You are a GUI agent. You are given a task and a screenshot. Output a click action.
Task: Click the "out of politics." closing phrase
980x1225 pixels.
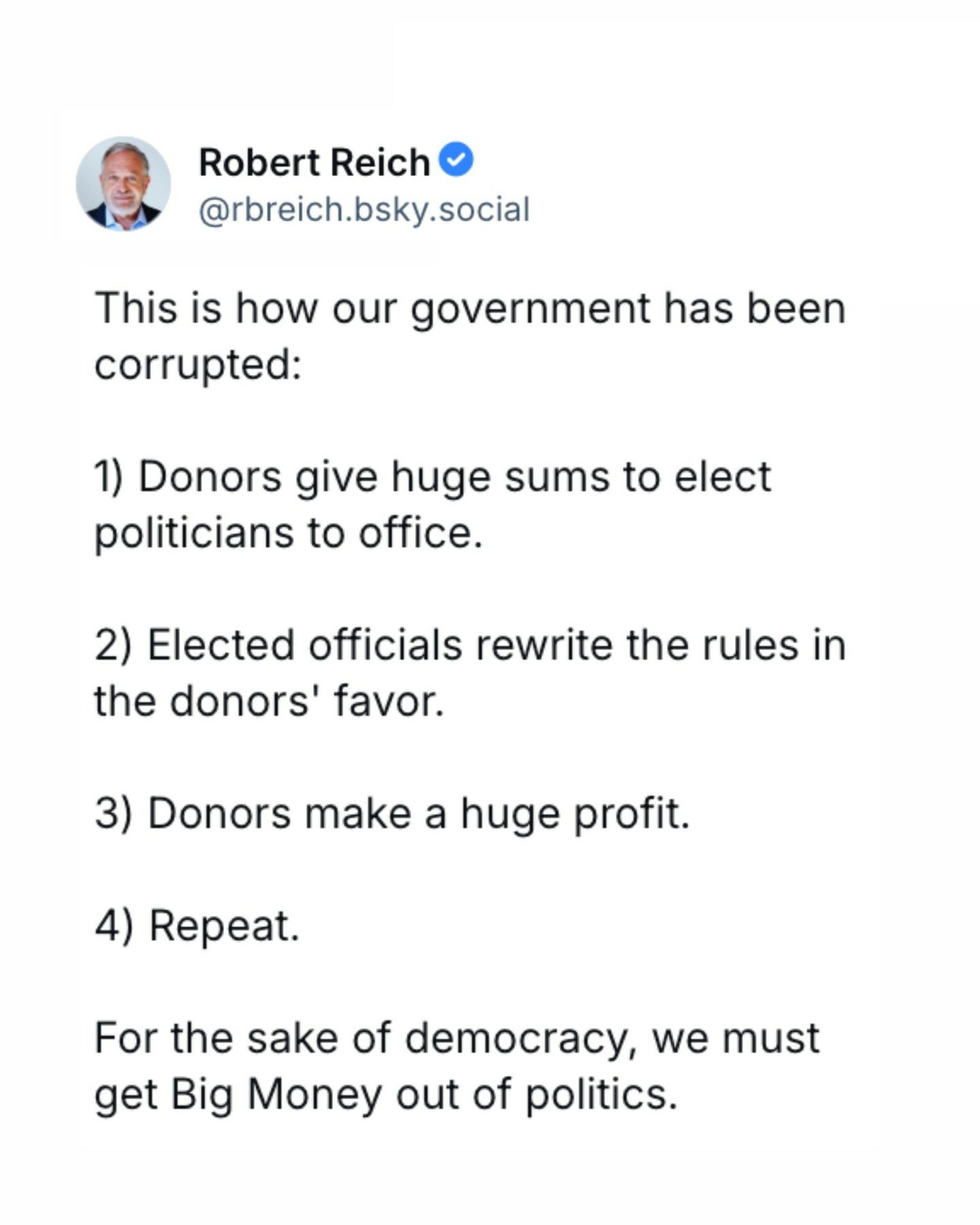click(537, 1094)
